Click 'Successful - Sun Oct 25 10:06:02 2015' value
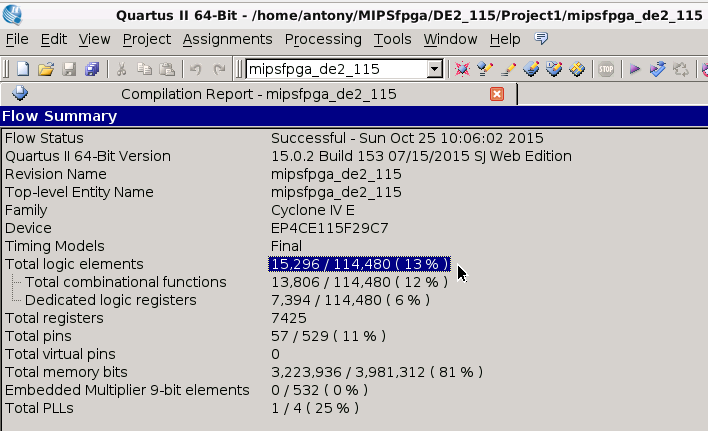 coord(407,138)
